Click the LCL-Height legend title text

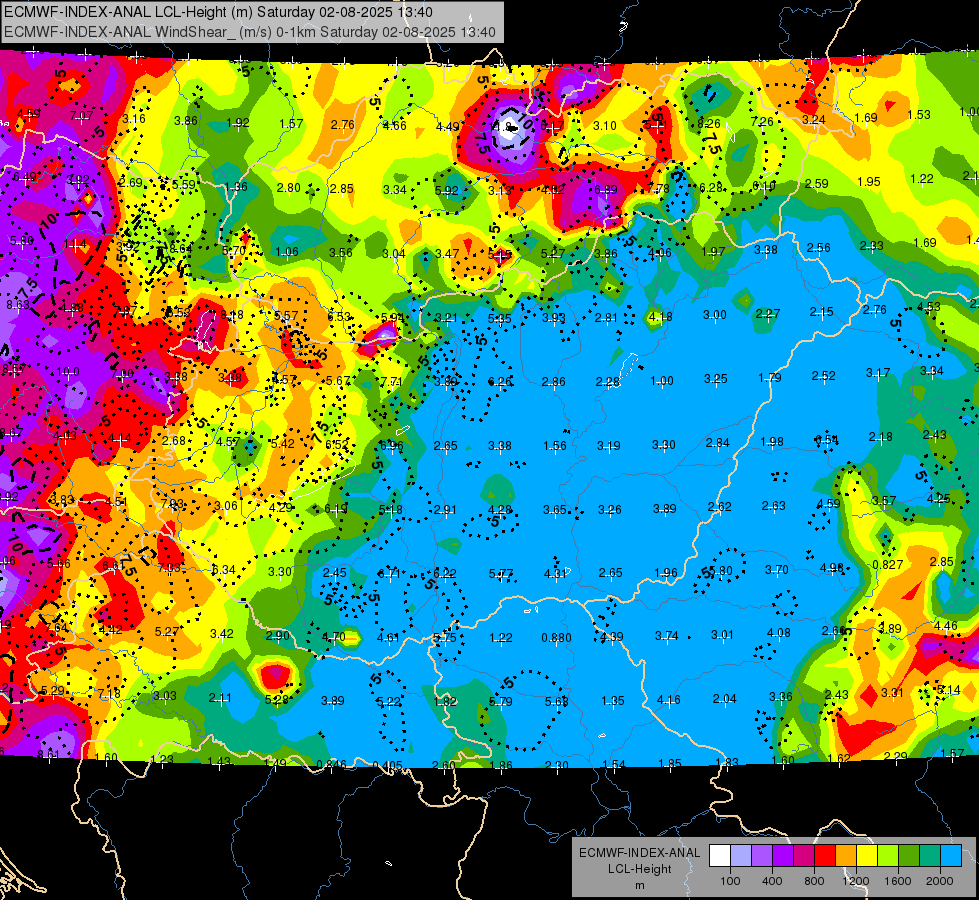[639, 869]
